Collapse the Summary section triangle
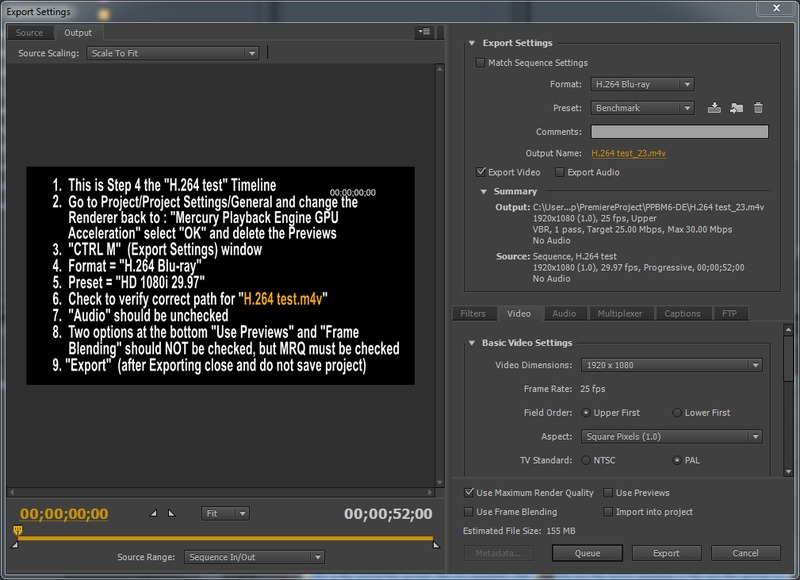Viewport: 800px width, 580px height. (x=485, y=191)
